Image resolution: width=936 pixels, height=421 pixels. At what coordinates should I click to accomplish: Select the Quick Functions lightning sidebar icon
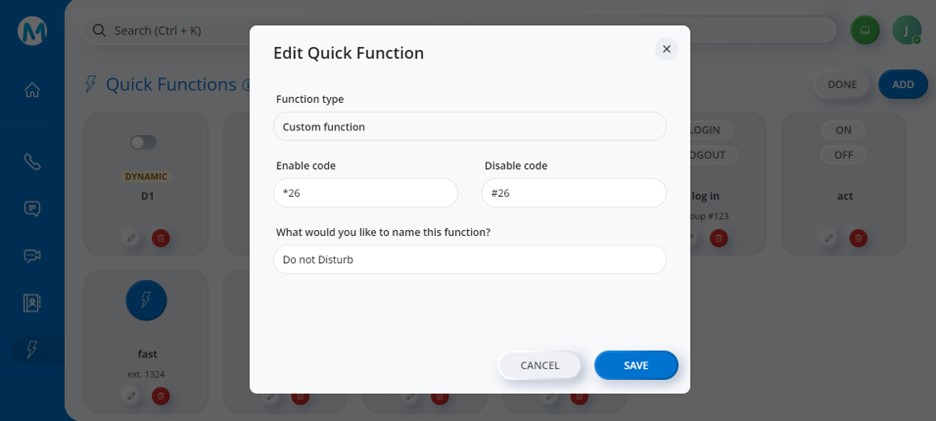click(32, 349)
